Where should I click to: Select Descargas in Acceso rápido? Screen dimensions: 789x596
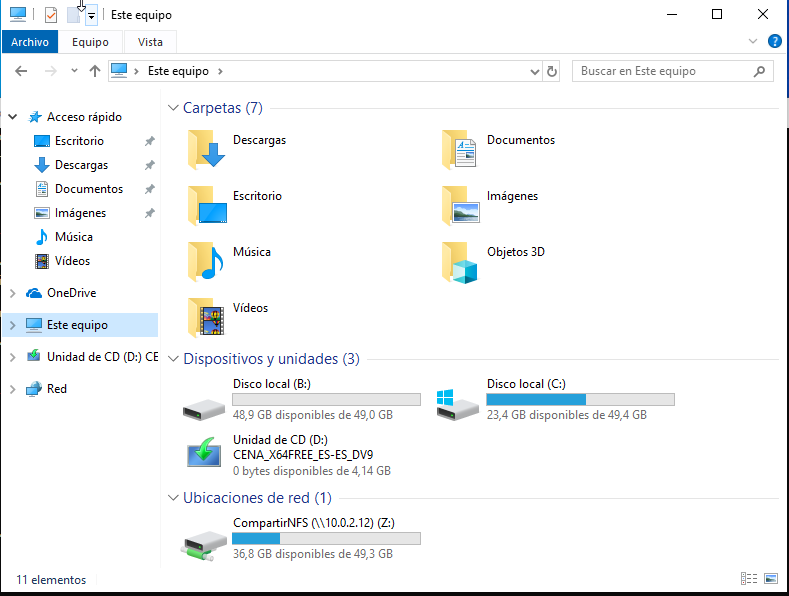coord(81,165)
